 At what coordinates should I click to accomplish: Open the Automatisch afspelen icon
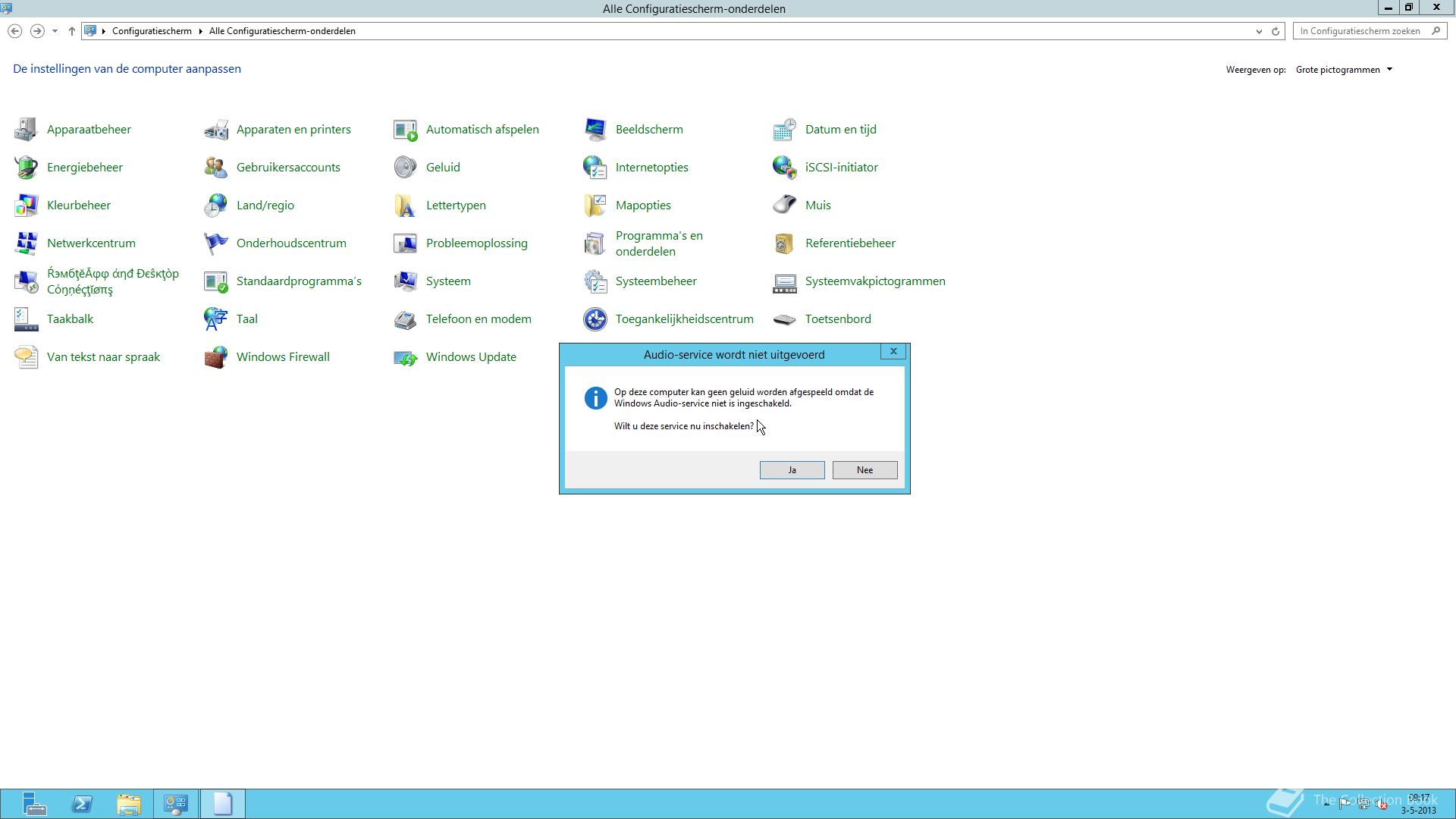click(x=405, y=130)
